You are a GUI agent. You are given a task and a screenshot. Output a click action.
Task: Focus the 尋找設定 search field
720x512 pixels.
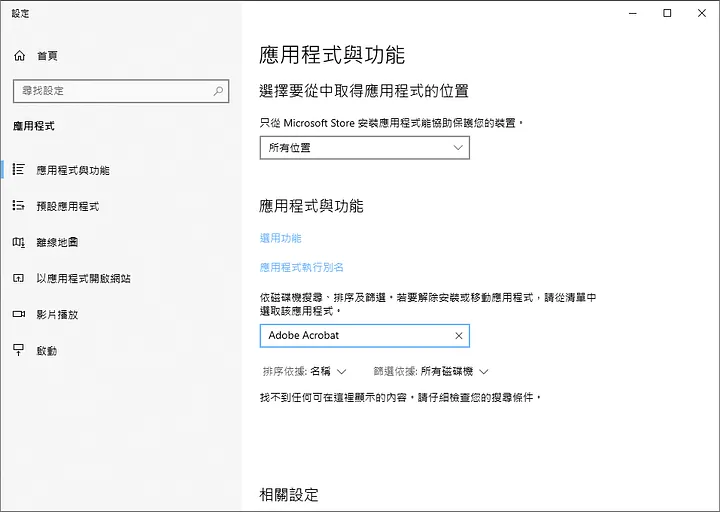(x=121, y=91)
